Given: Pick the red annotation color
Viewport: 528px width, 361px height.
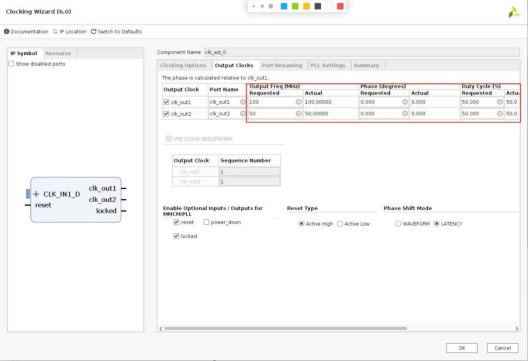Looking at the screenshot, I should coord(340,6).
